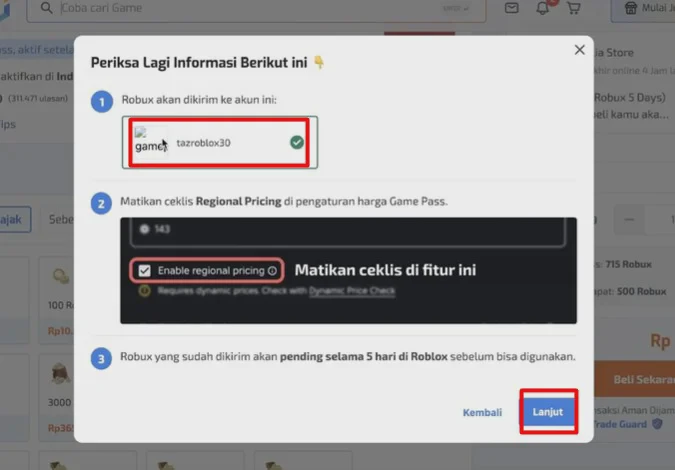Click the '500 Robux' text
The height and width of the screenshot is (470, 675).
point(641,291)
